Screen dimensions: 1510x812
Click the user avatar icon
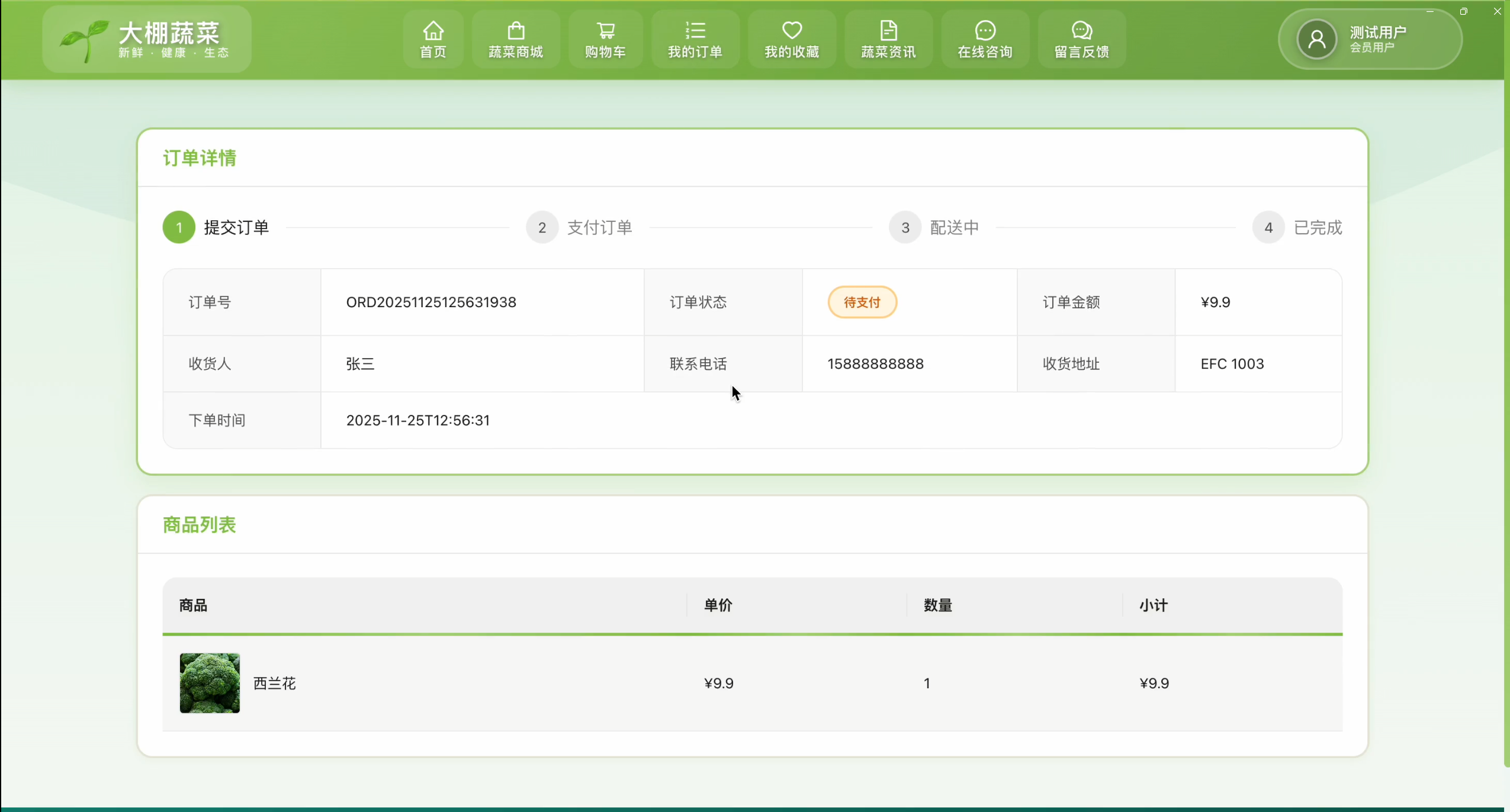point(1316,40)
